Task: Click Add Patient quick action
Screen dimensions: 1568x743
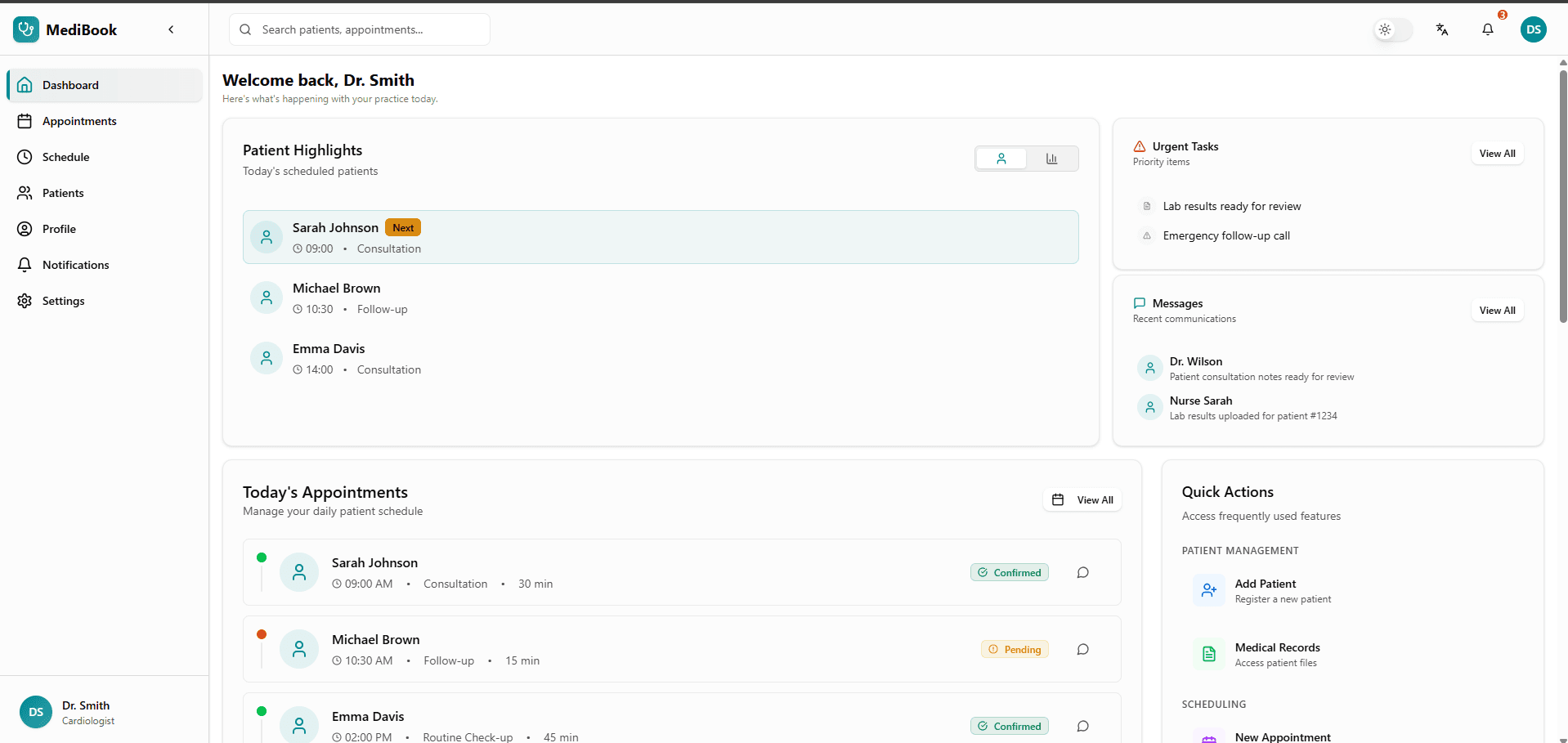Action: (x=1353, y=590)
